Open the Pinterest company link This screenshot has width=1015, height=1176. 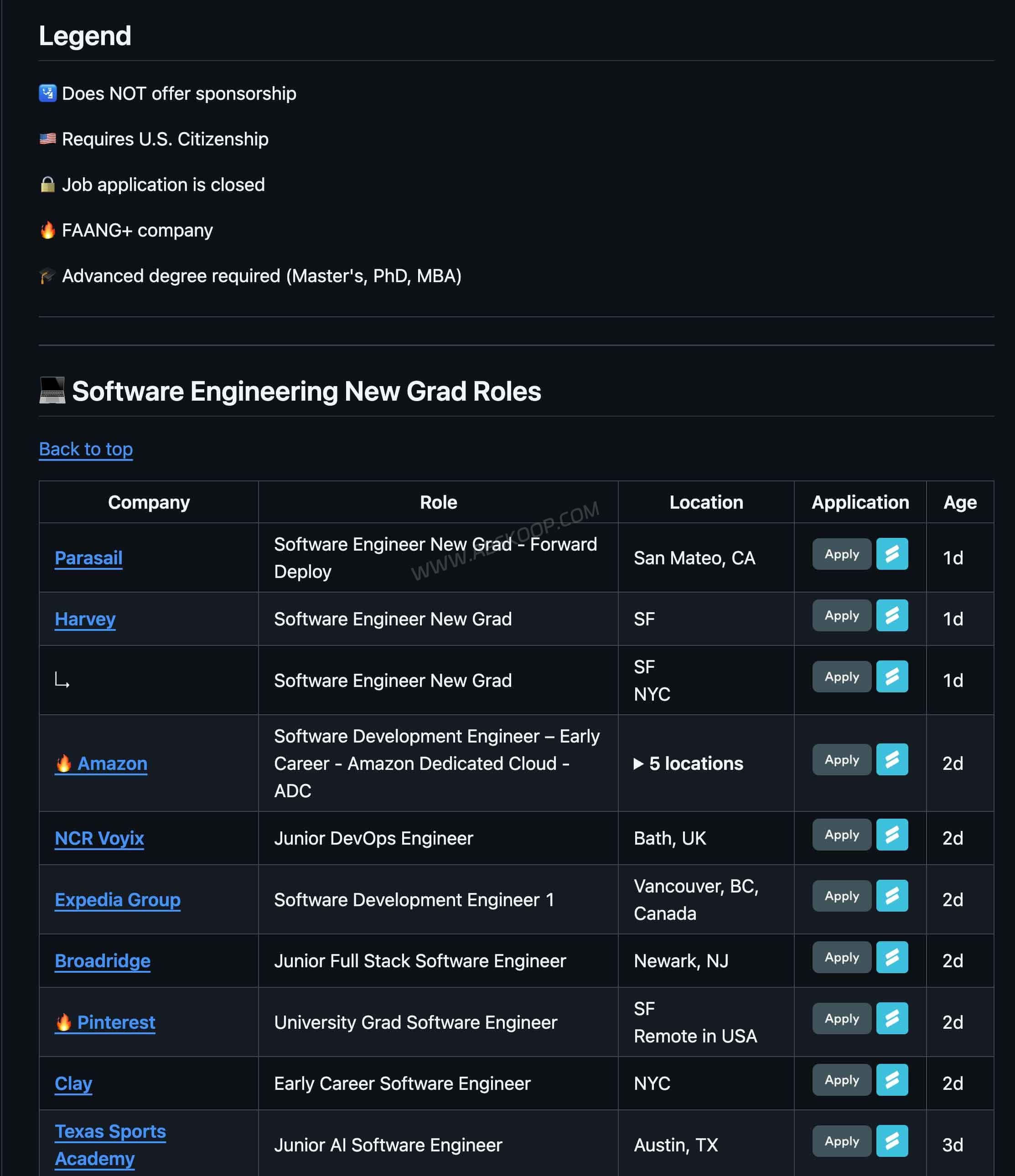(x=105, y=1022)
